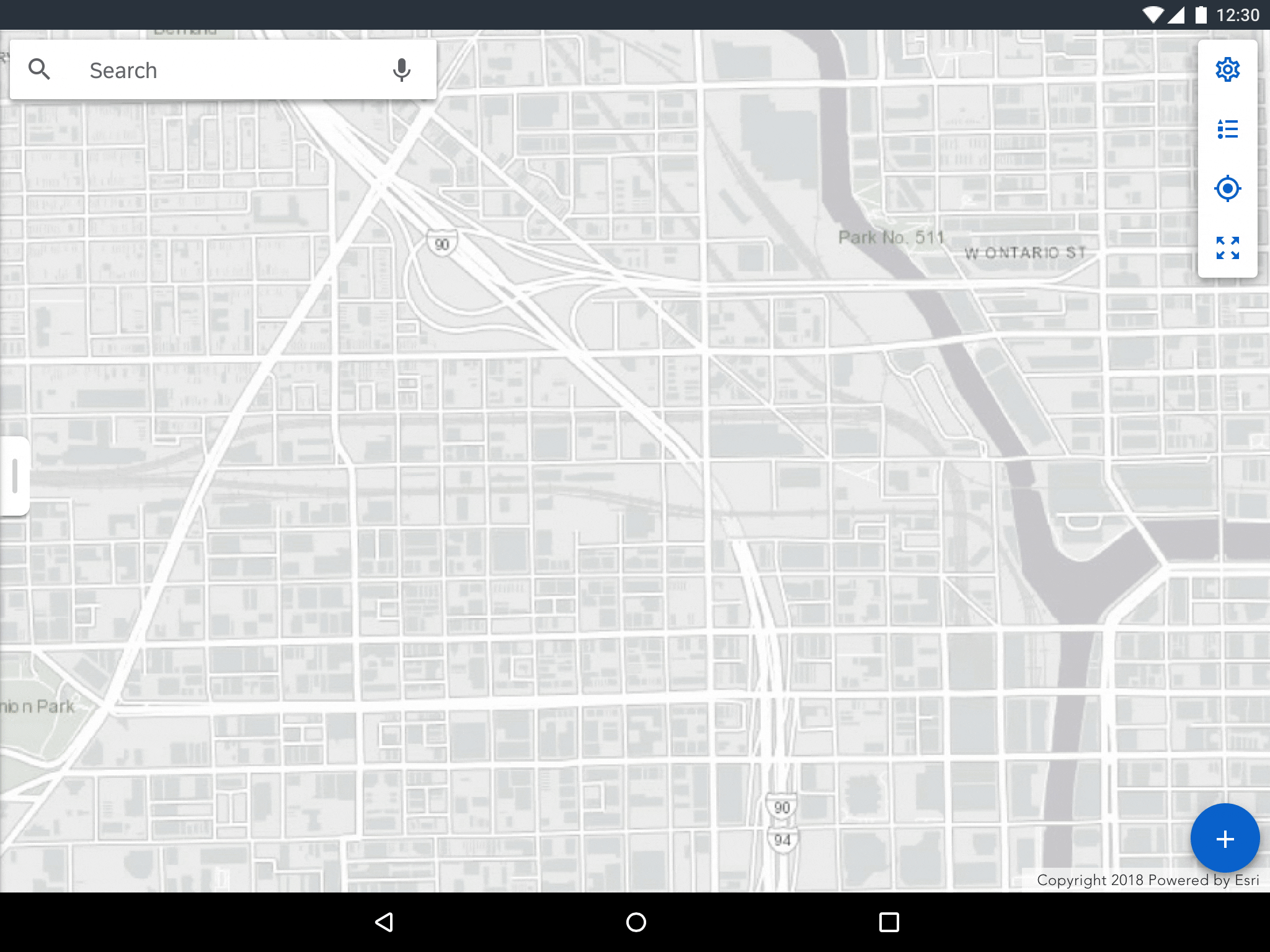Viewport: 1270px width, 952px height.
Task: Expand the settings options panel
Action: [x=1228, y=70]
